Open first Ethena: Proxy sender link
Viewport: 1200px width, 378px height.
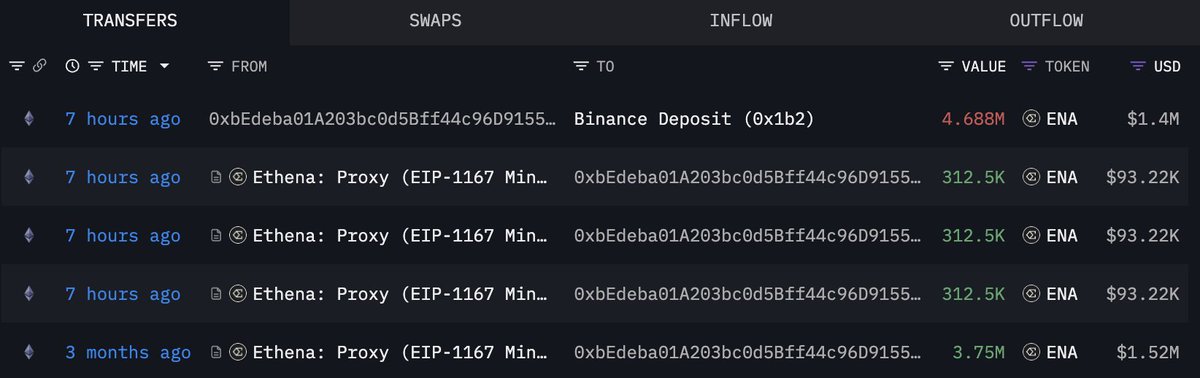401,177
